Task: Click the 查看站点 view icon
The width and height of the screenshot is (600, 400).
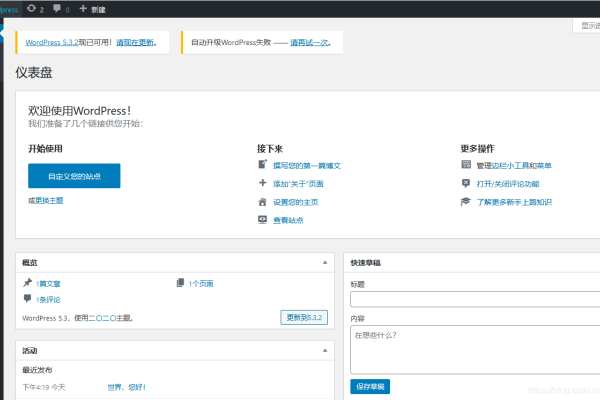Action: [x=262, y=219]
